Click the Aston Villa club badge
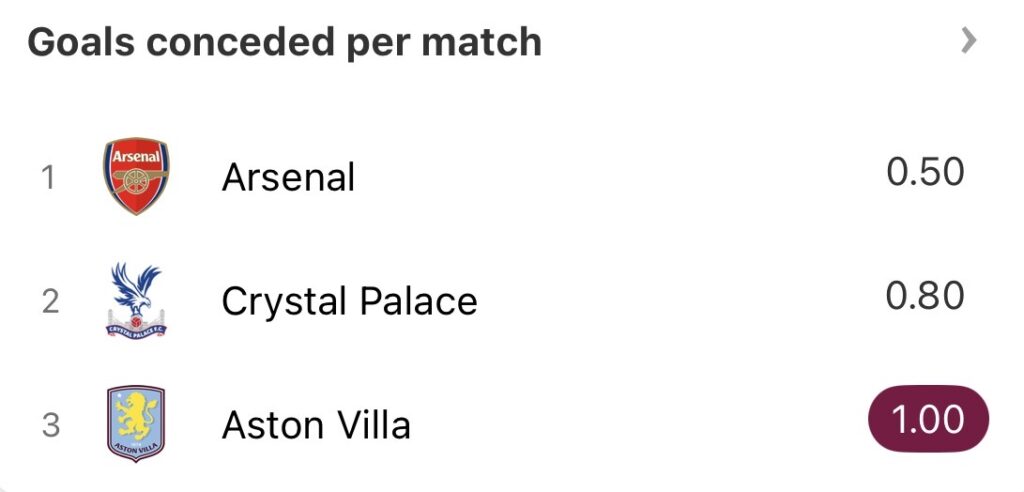The image size is (1024, 492). [136, 424]
